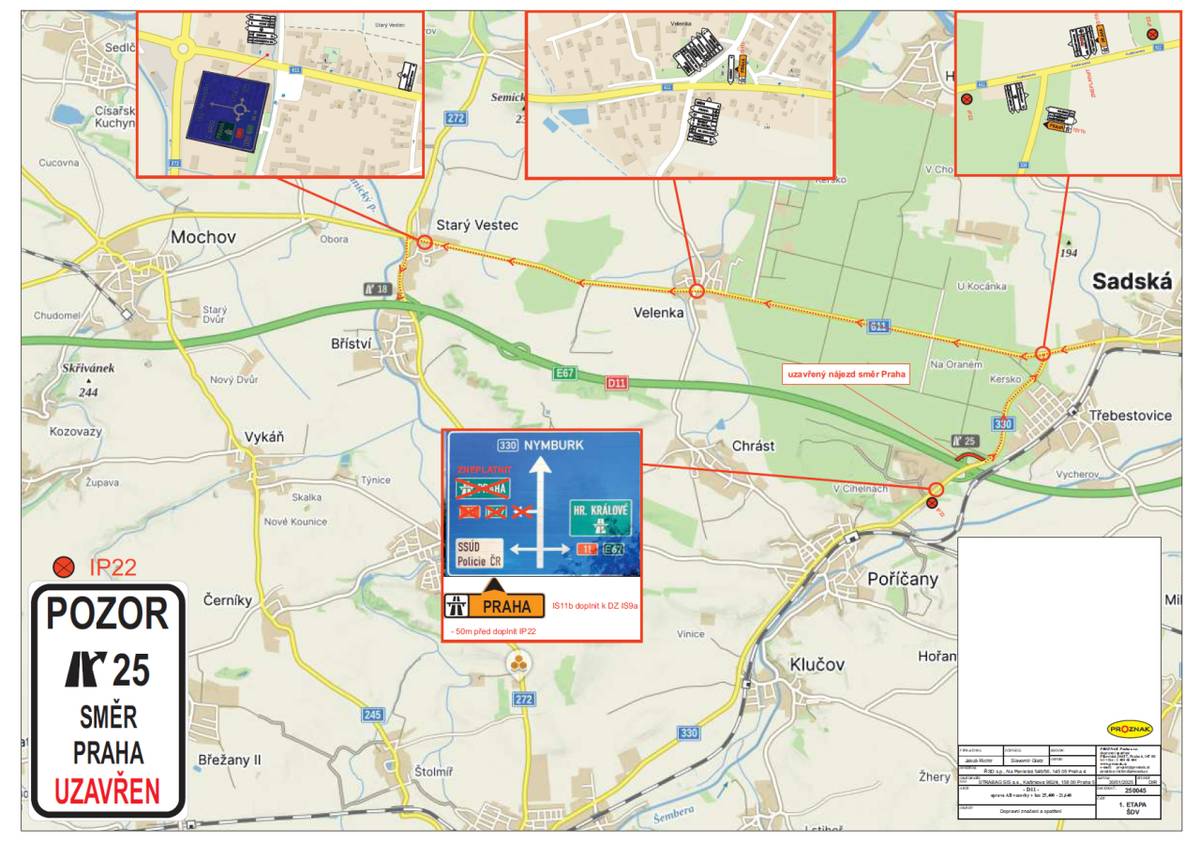Image resolution: width=1200 pixels, height=842 pixels.
Task: Click the drawing number 250045
Action: coord(1136,789)
